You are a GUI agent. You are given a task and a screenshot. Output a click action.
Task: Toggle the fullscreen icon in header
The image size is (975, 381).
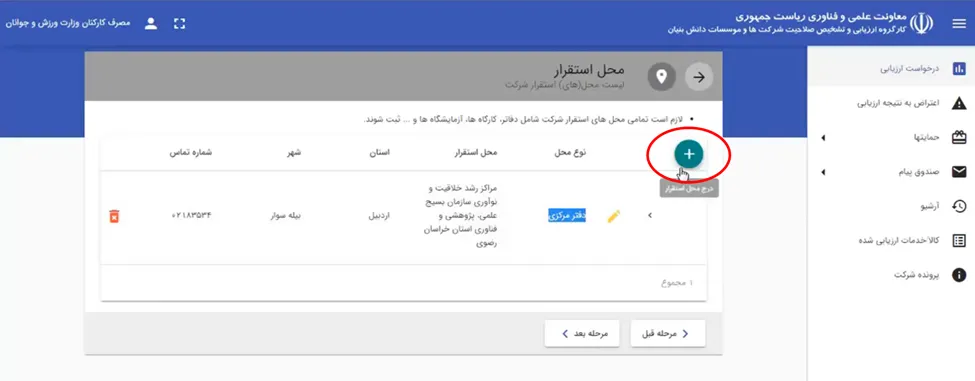[x=180, y=24]
